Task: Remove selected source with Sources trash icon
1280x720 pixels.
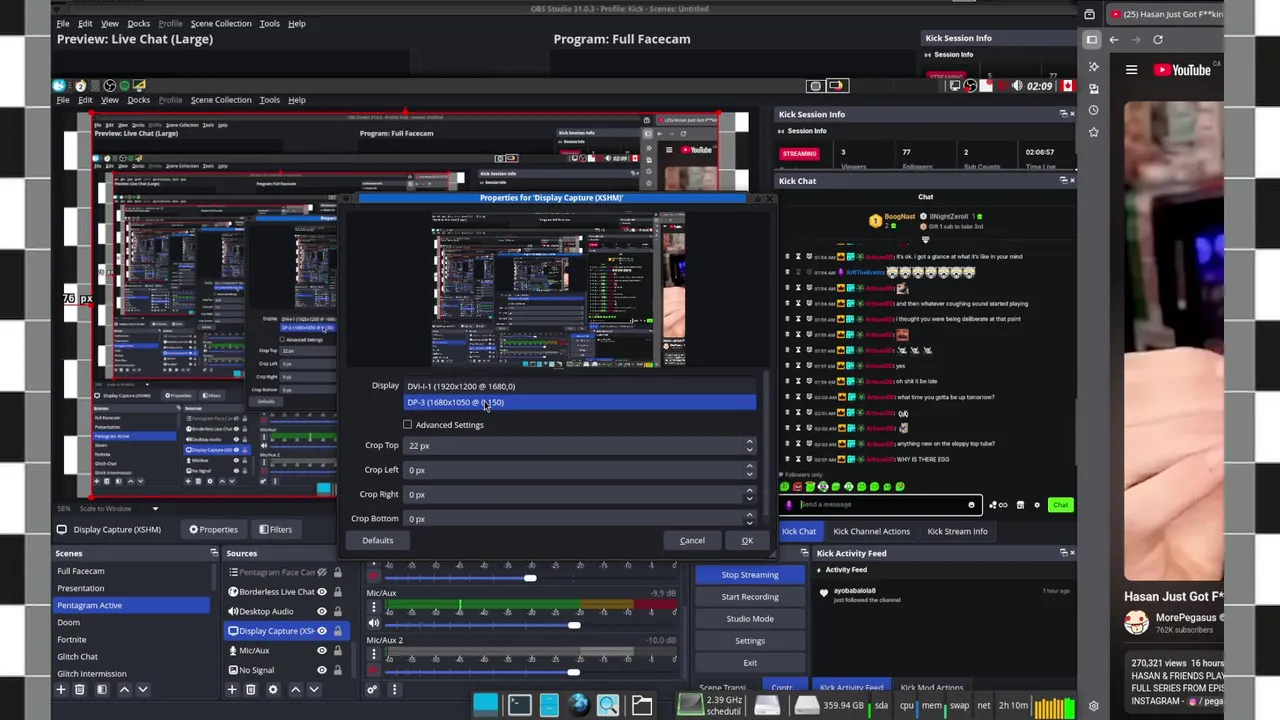Action: [251, 689]
